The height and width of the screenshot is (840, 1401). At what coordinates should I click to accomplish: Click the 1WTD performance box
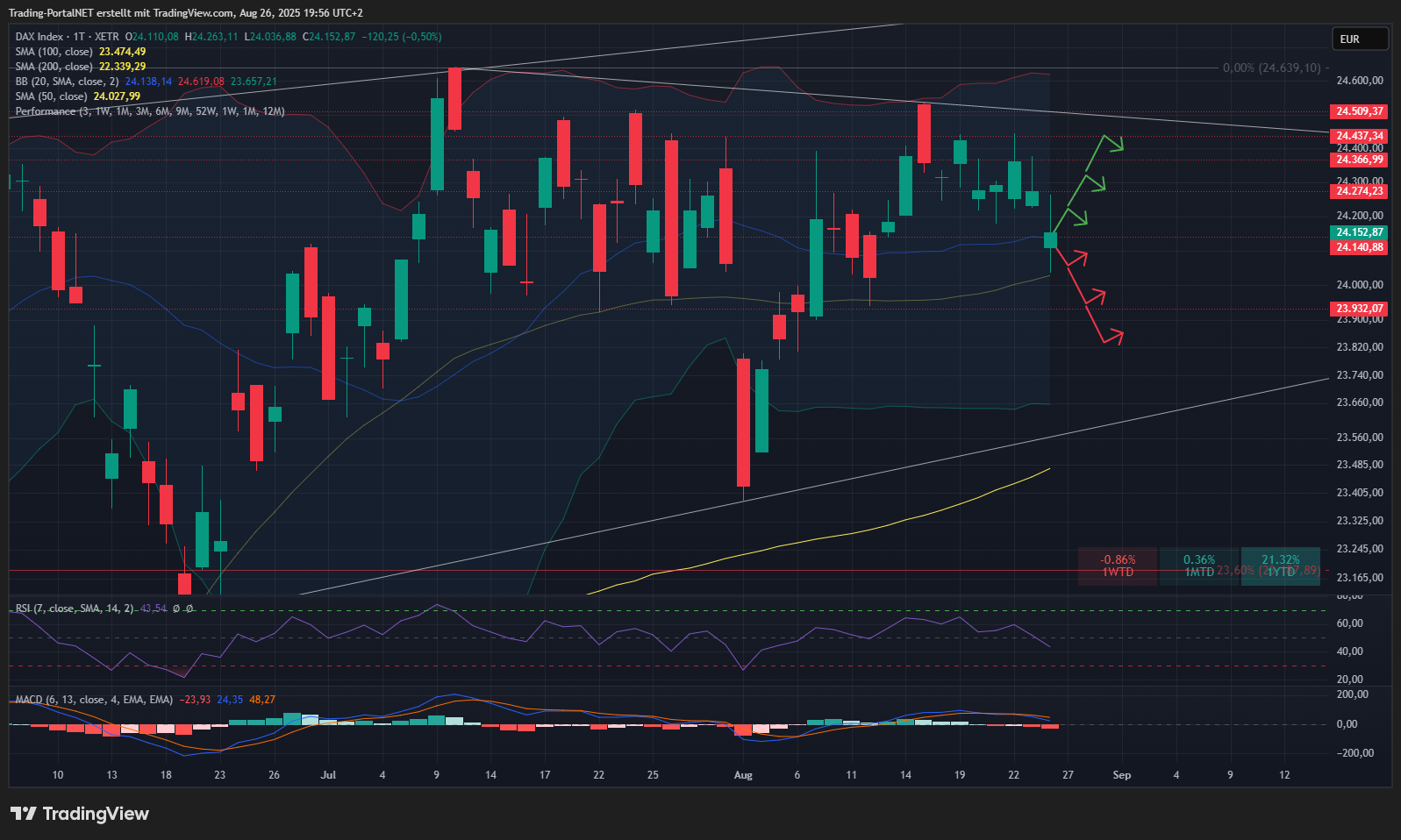coord(1118,566)
